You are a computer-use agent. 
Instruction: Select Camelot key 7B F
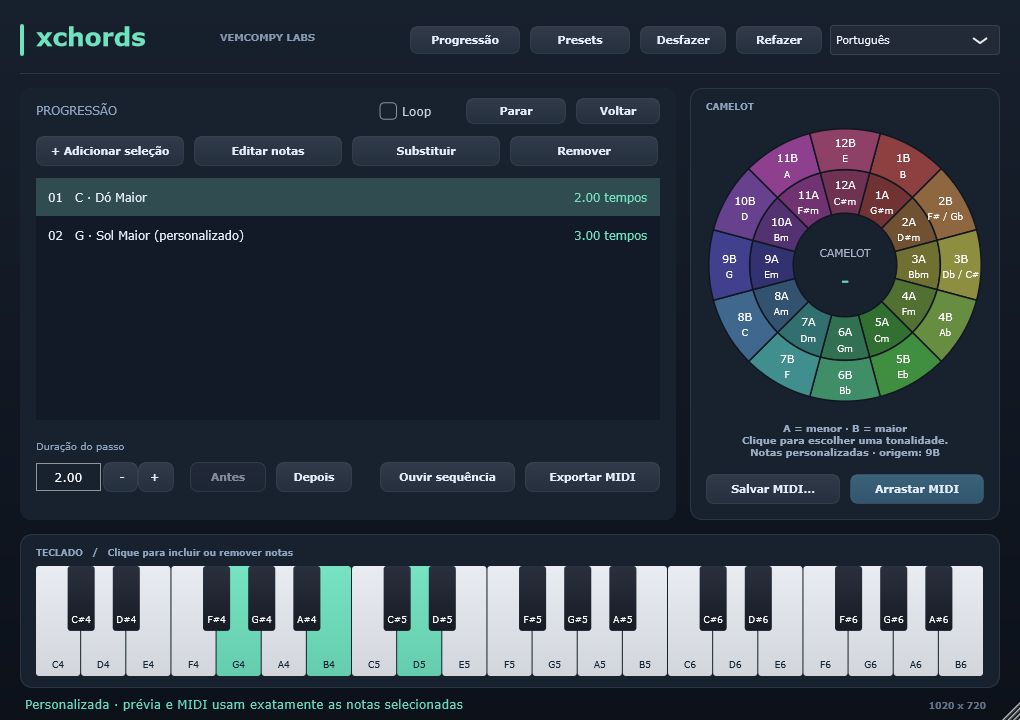pos(787,366)
